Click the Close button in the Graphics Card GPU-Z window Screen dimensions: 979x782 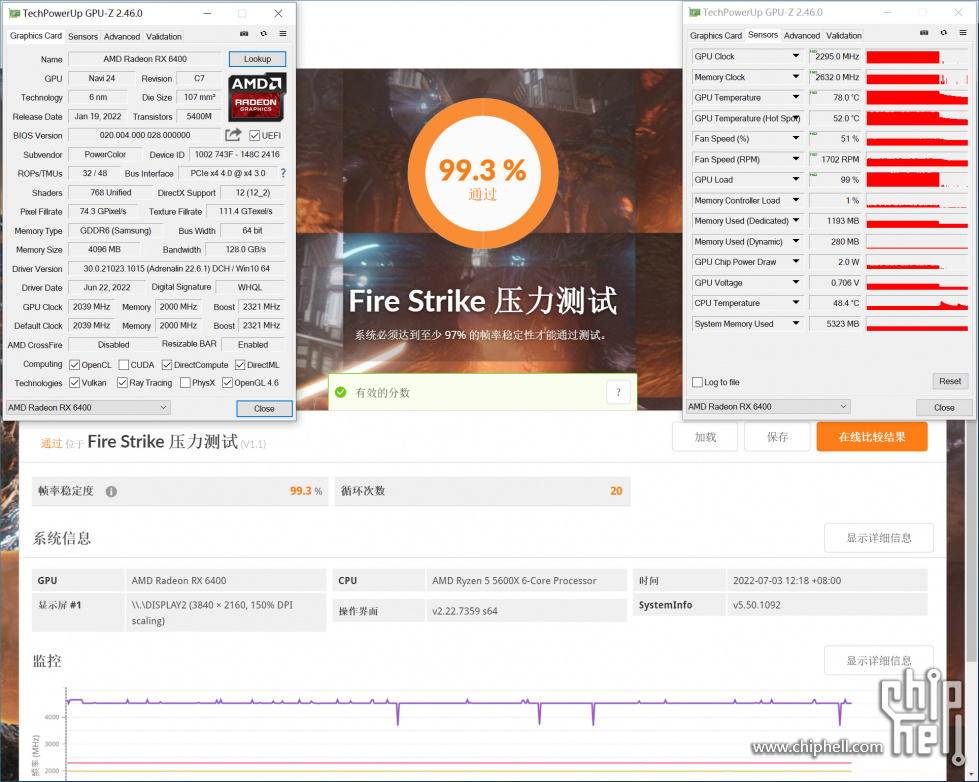264,408
